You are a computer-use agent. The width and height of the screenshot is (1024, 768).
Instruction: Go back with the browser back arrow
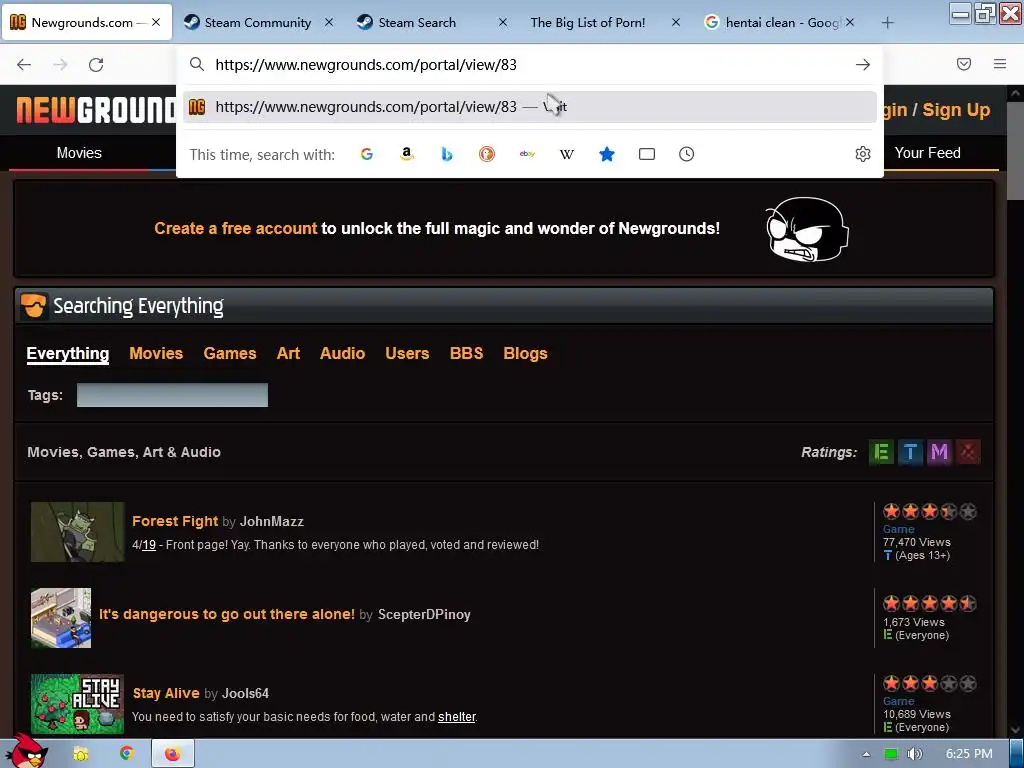(x=24, y=65)
